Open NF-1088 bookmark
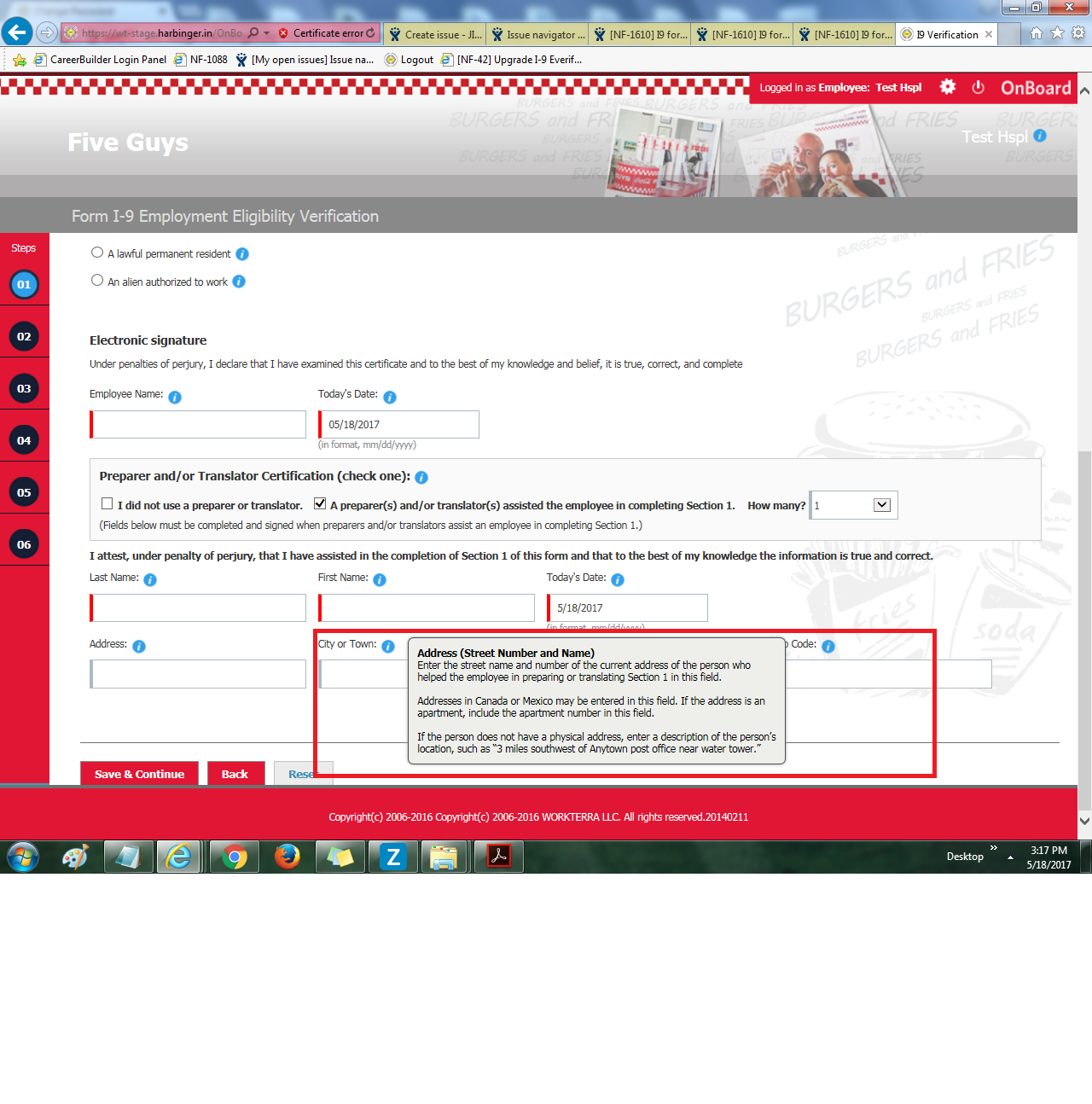The width and height of the screenshot is (1092, 1104). tap(200, 60)
